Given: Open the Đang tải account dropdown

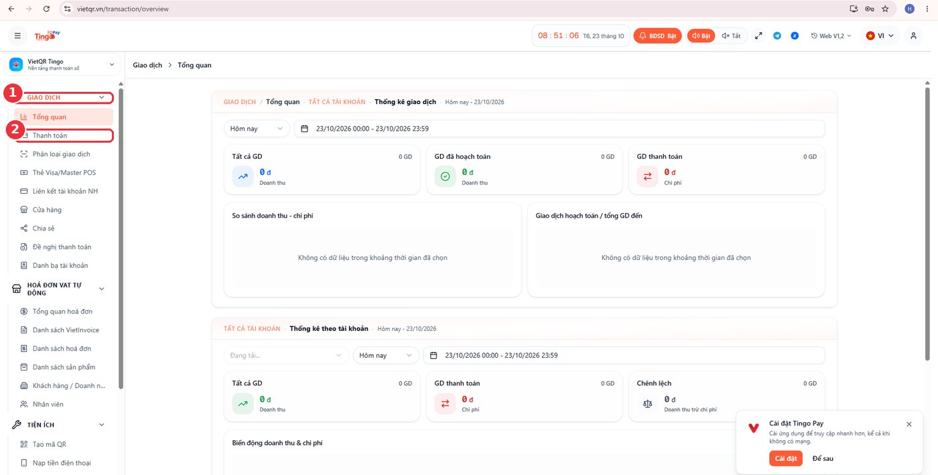Looking at the screenshot, I should click(286, 355).
